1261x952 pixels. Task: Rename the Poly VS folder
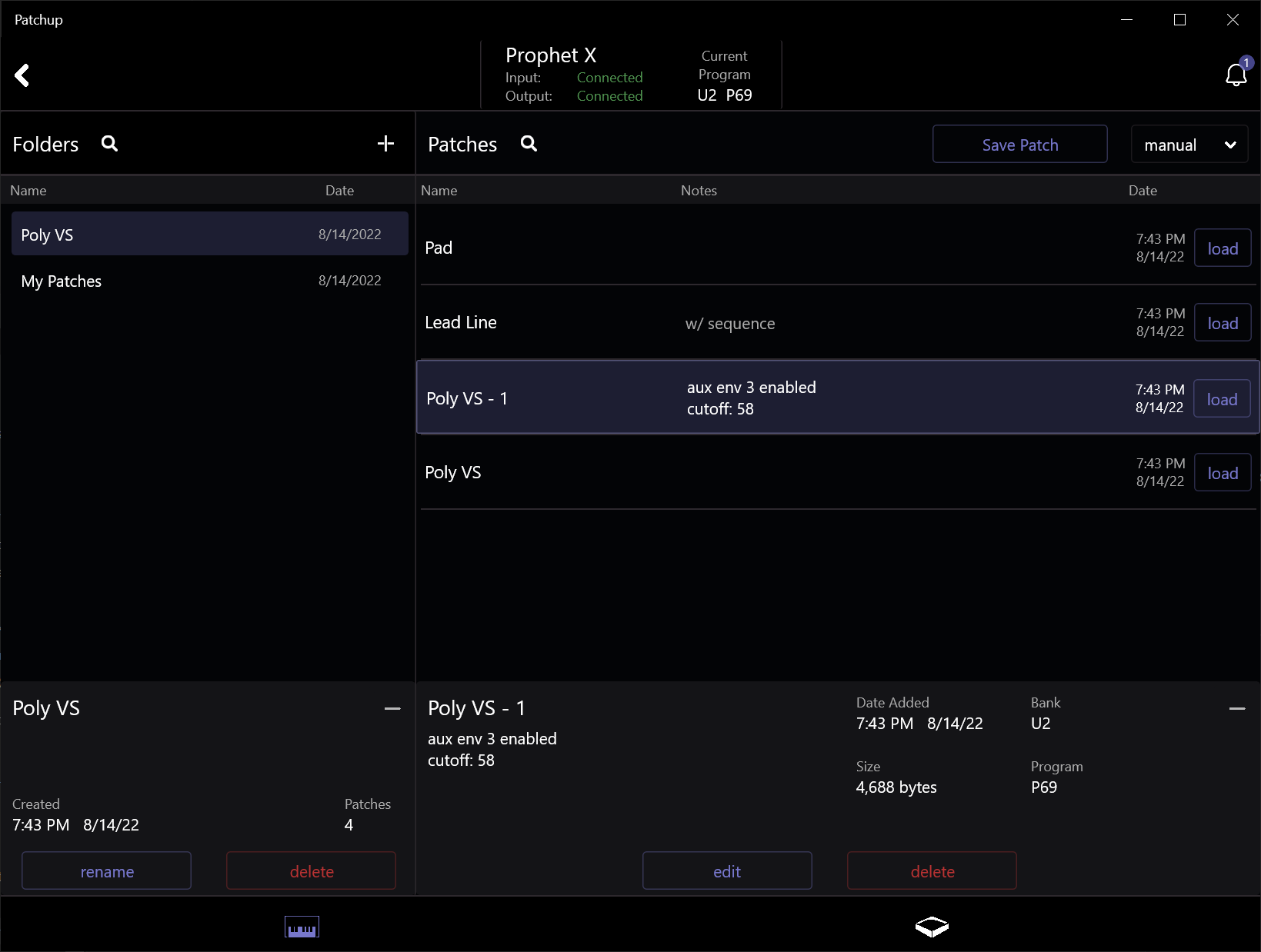point(107,871)
